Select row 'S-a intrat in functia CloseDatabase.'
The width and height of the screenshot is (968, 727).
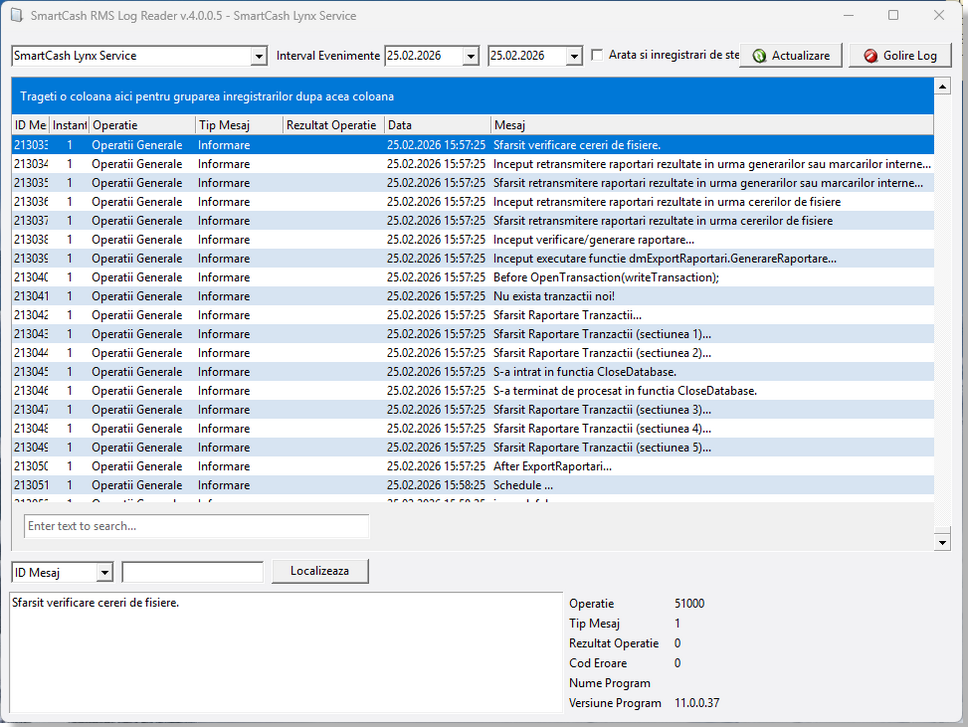pos(472,372)
